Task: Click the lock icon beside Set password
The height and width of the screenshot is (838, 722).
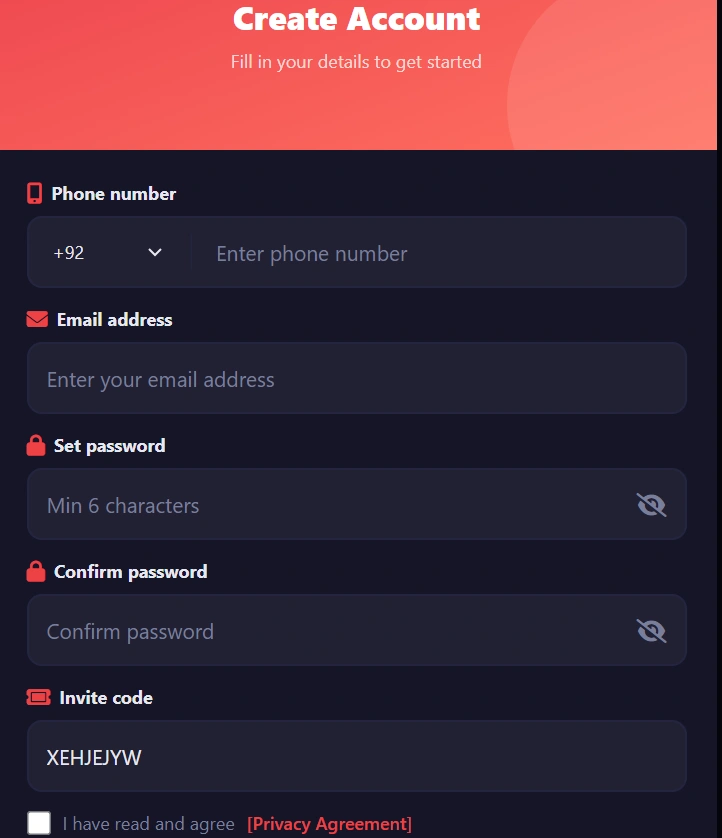Action: click(x=36, y=446)
